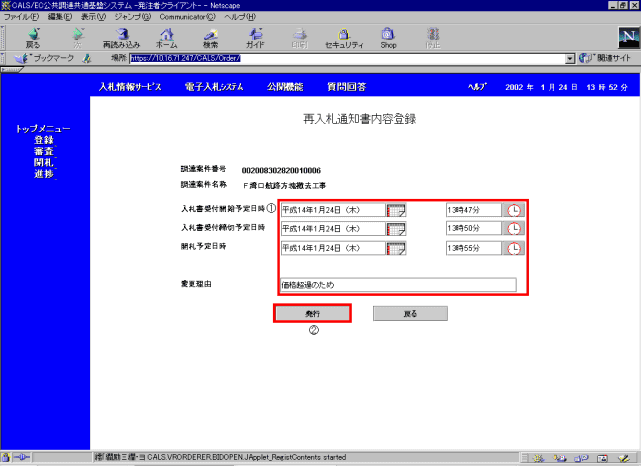Viewport: 641px width, 466px height.
Task: Click the Forward (次) toolbar icon
Action: tap(77, 38)
